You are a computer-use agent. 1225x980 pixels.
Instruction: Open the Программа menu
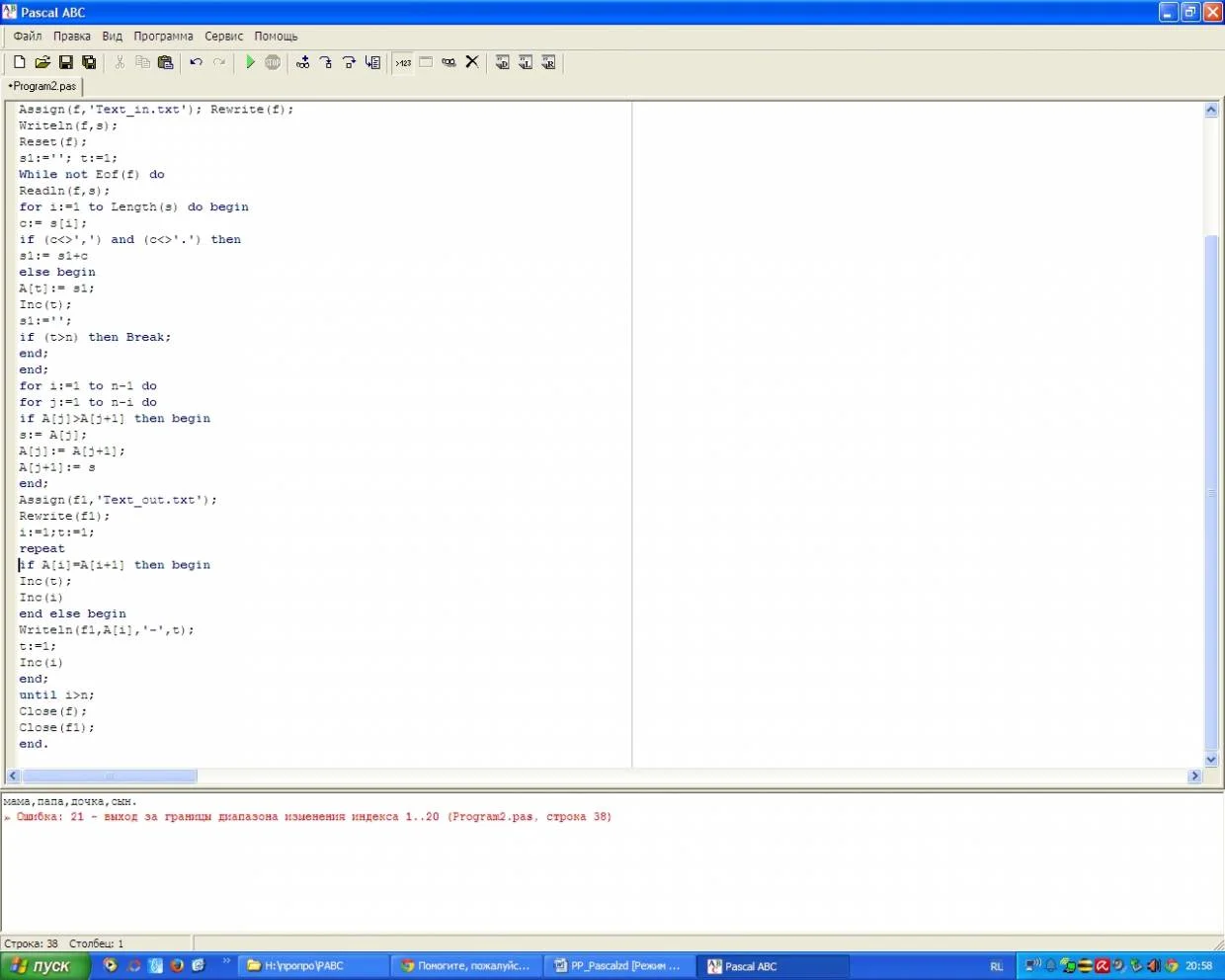(164, 37)
